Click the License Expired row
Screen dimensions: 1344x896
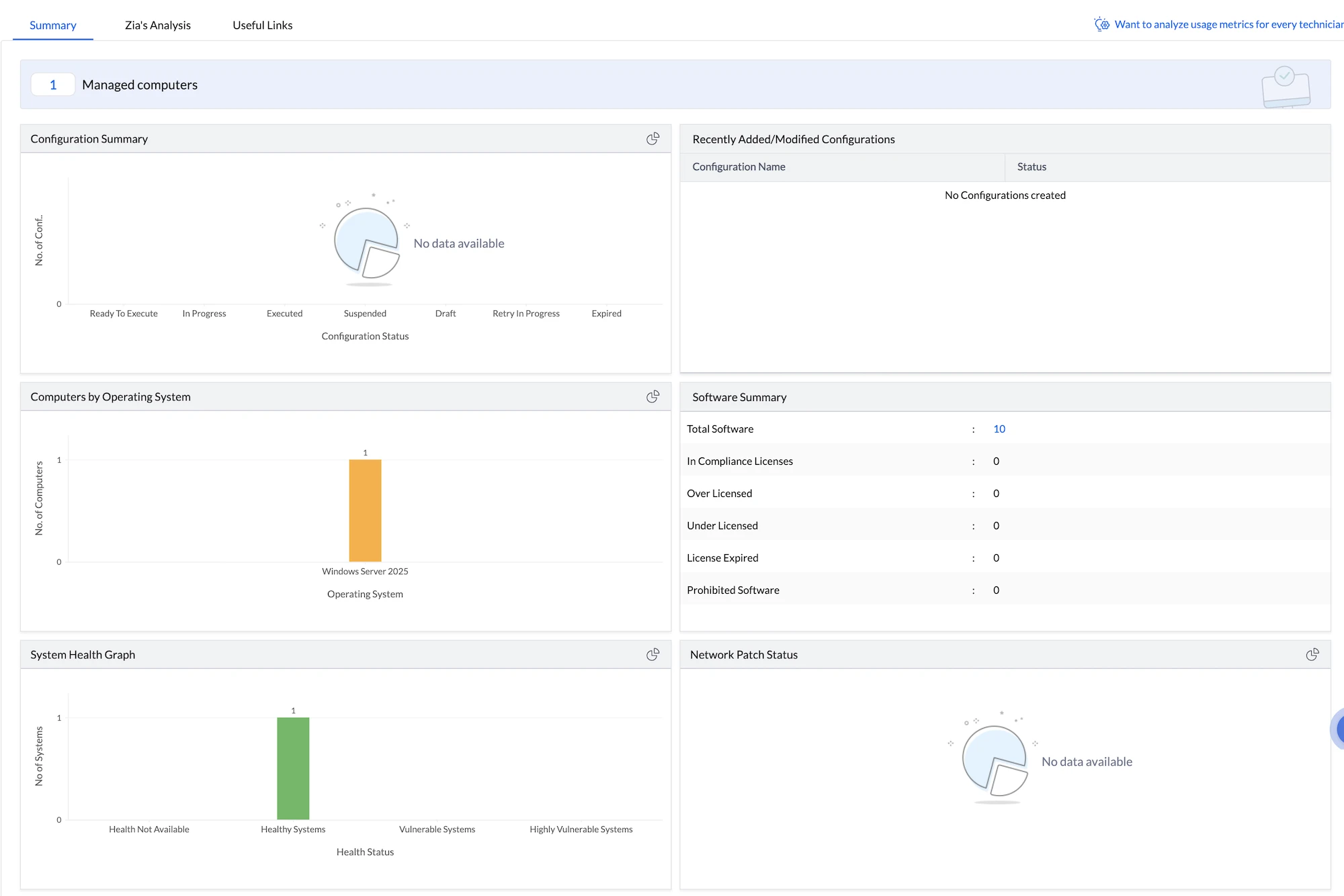[x=1005, y=557]
